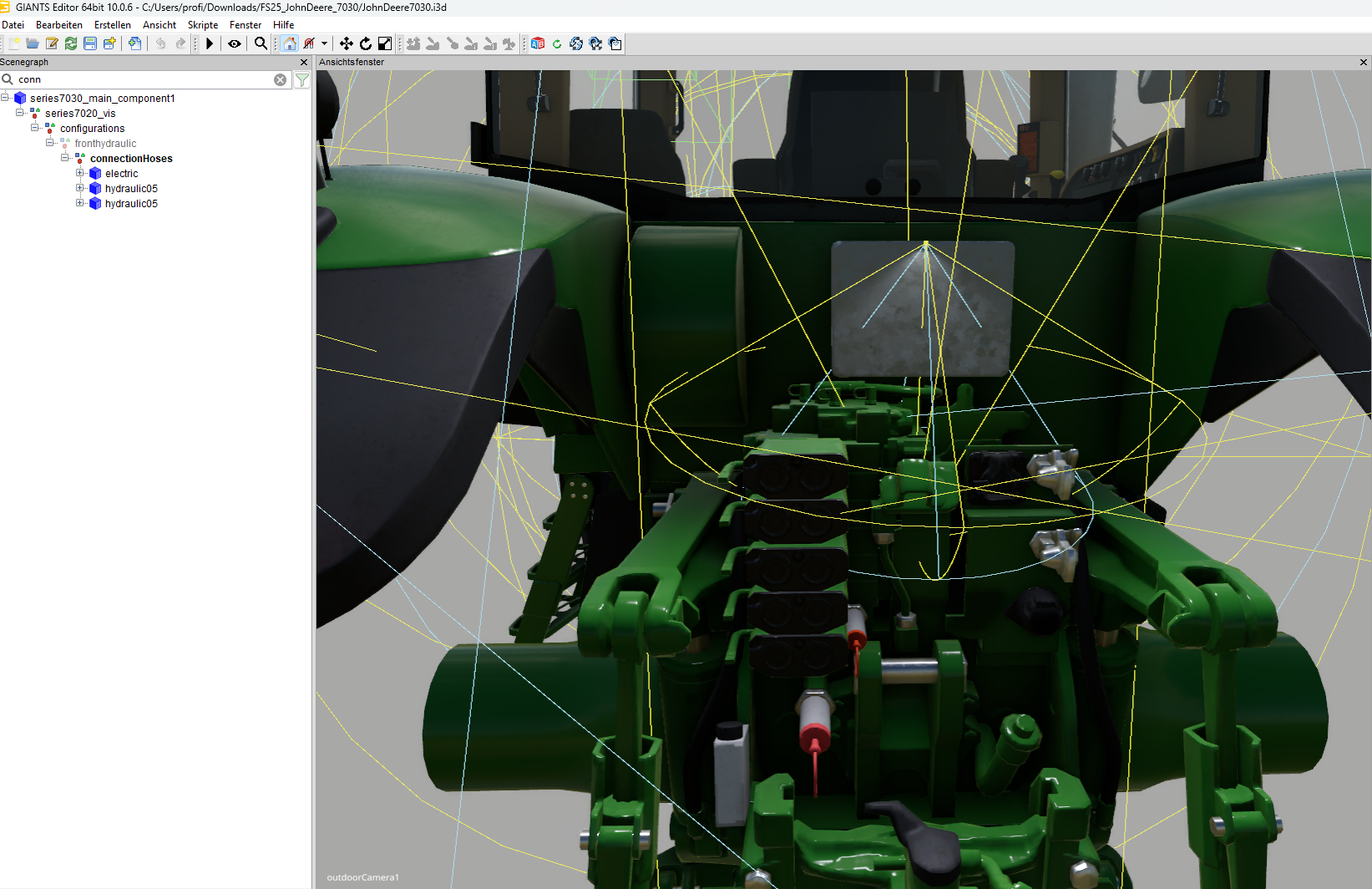Expand the electric node

pos(80,173)
